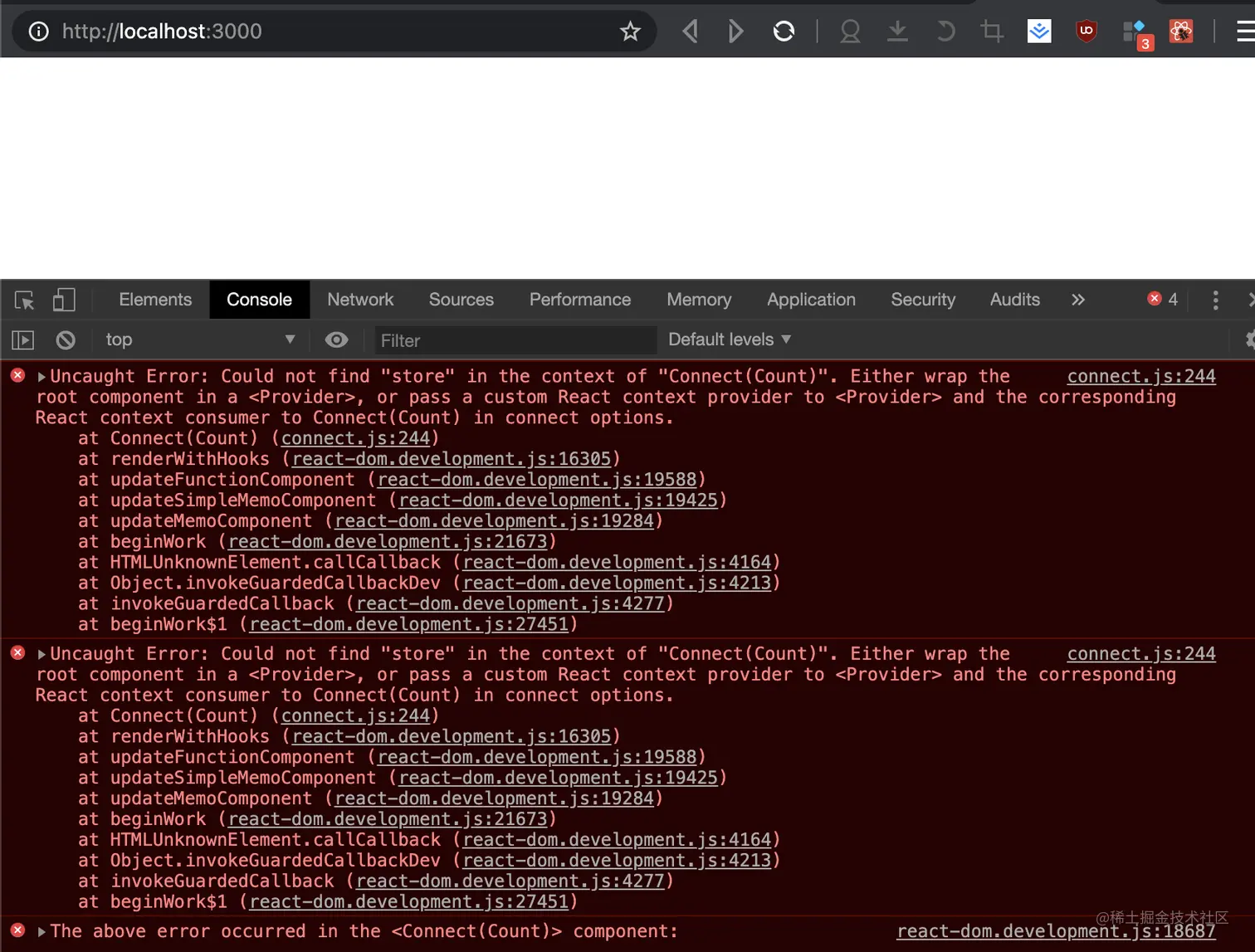1255x952 pixels.
Task: Switch to the Elements tab
Action: 155,300
